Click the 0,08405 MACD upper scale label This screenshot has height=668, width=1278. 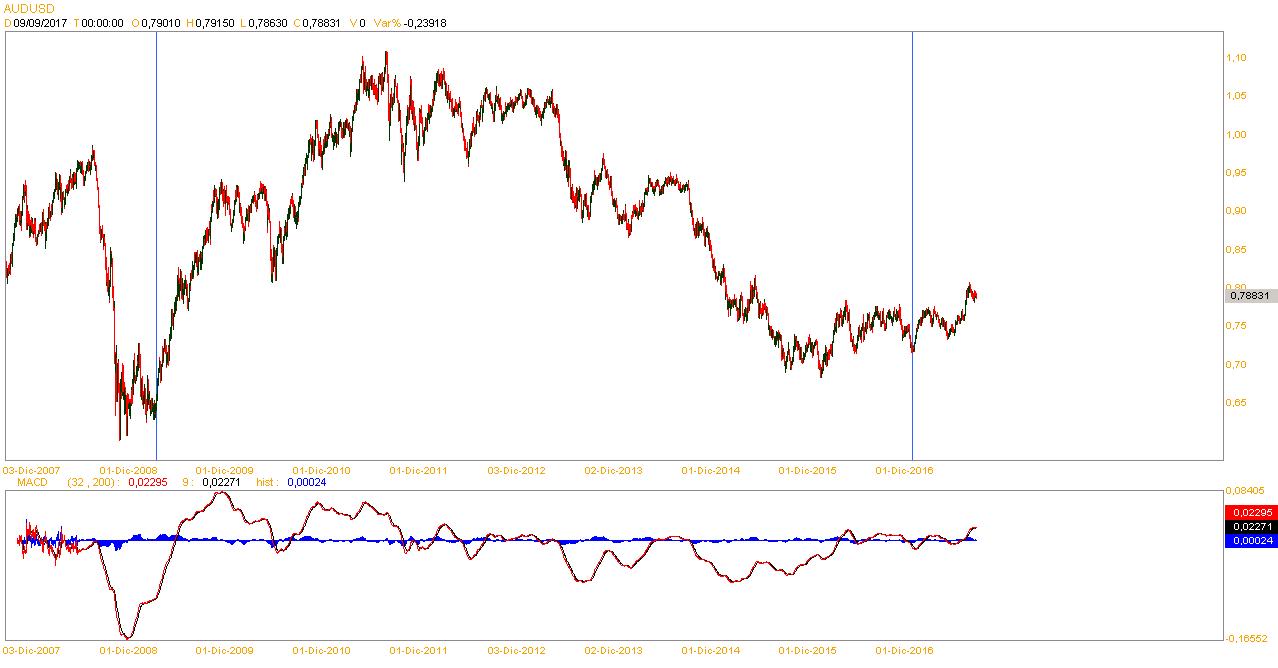pos(1245,491)
